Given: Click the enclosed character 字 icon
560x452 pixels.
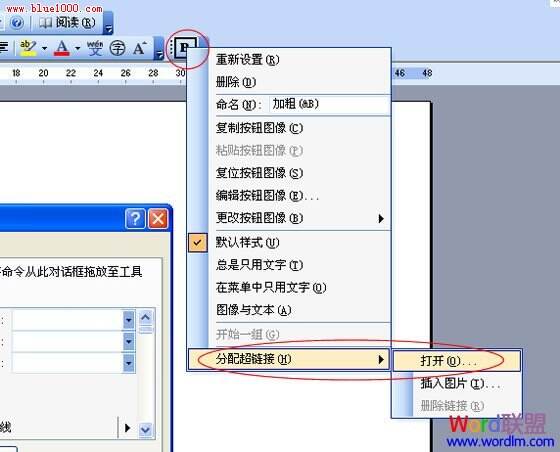Looking at the screenshot, I should point(117,48).
